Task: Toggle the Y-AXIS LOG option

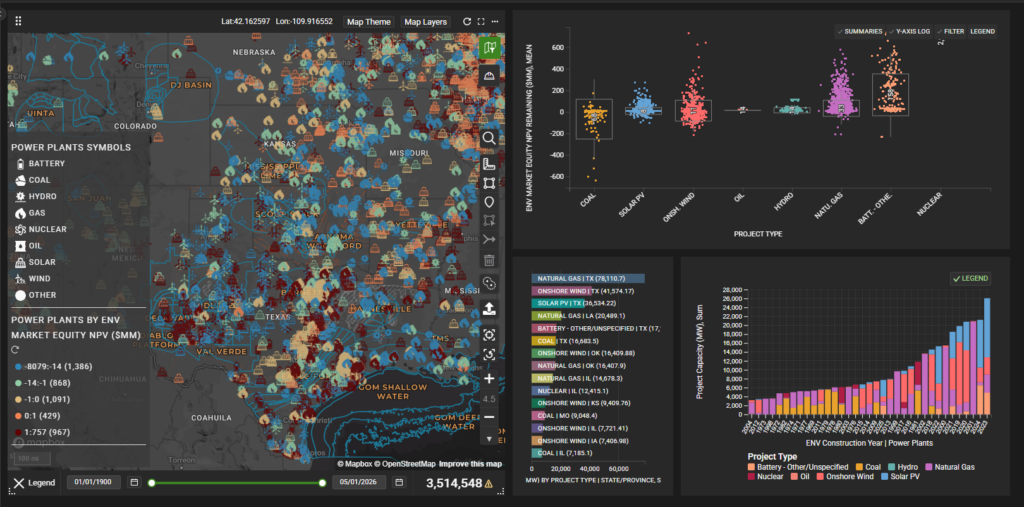Action: [x=908, y=31]
